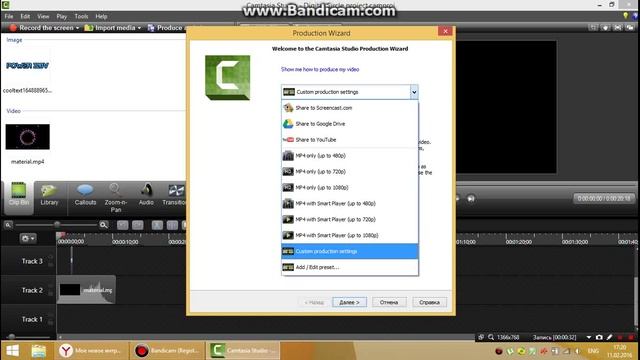The width and height of the screenshot is (640, 360).
Task: Select MP4 only (up to 1080p)
Action: pyautogui.click(x=350, y=187)
